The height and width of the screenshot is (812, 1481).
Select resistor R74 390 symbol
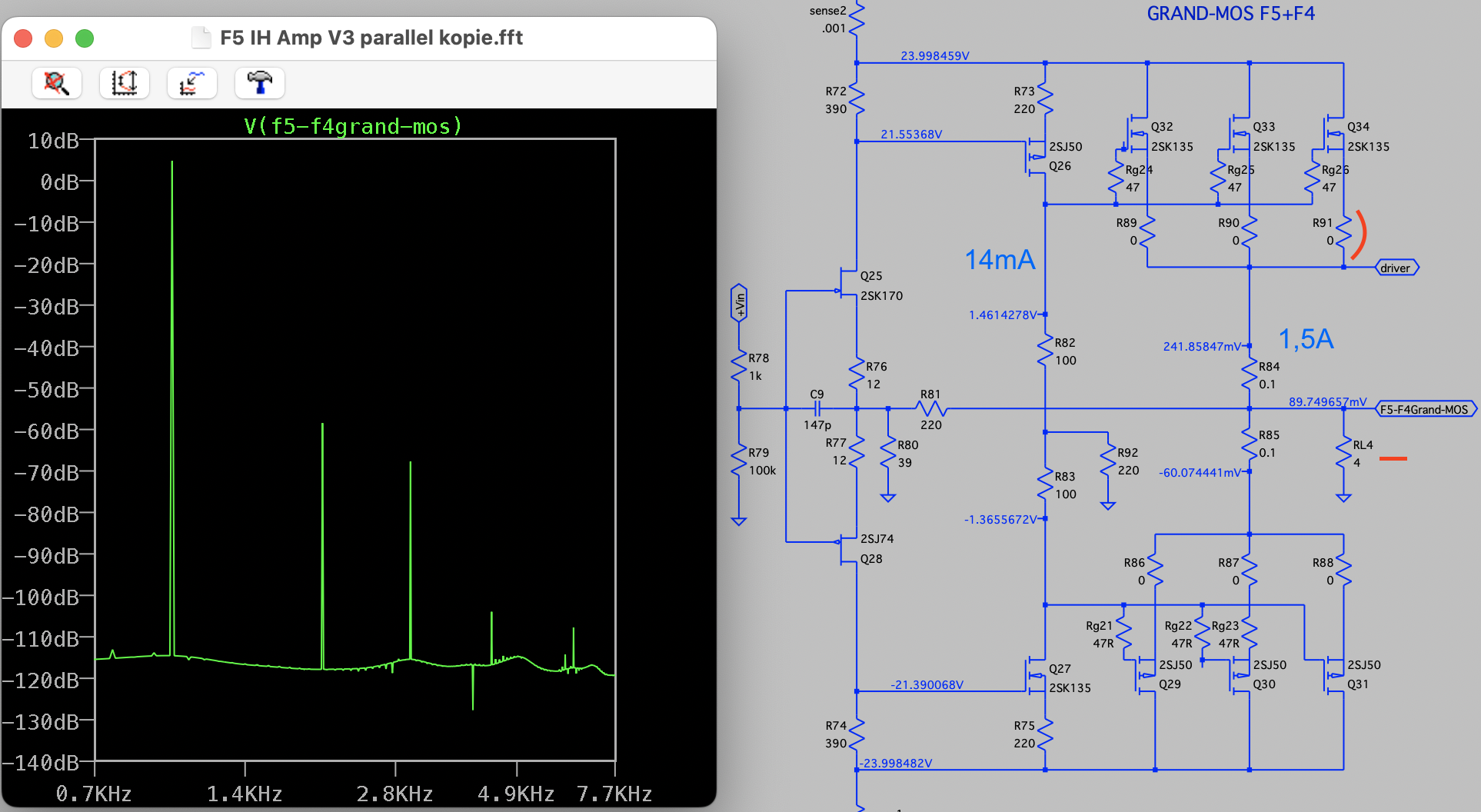(857, 734)
